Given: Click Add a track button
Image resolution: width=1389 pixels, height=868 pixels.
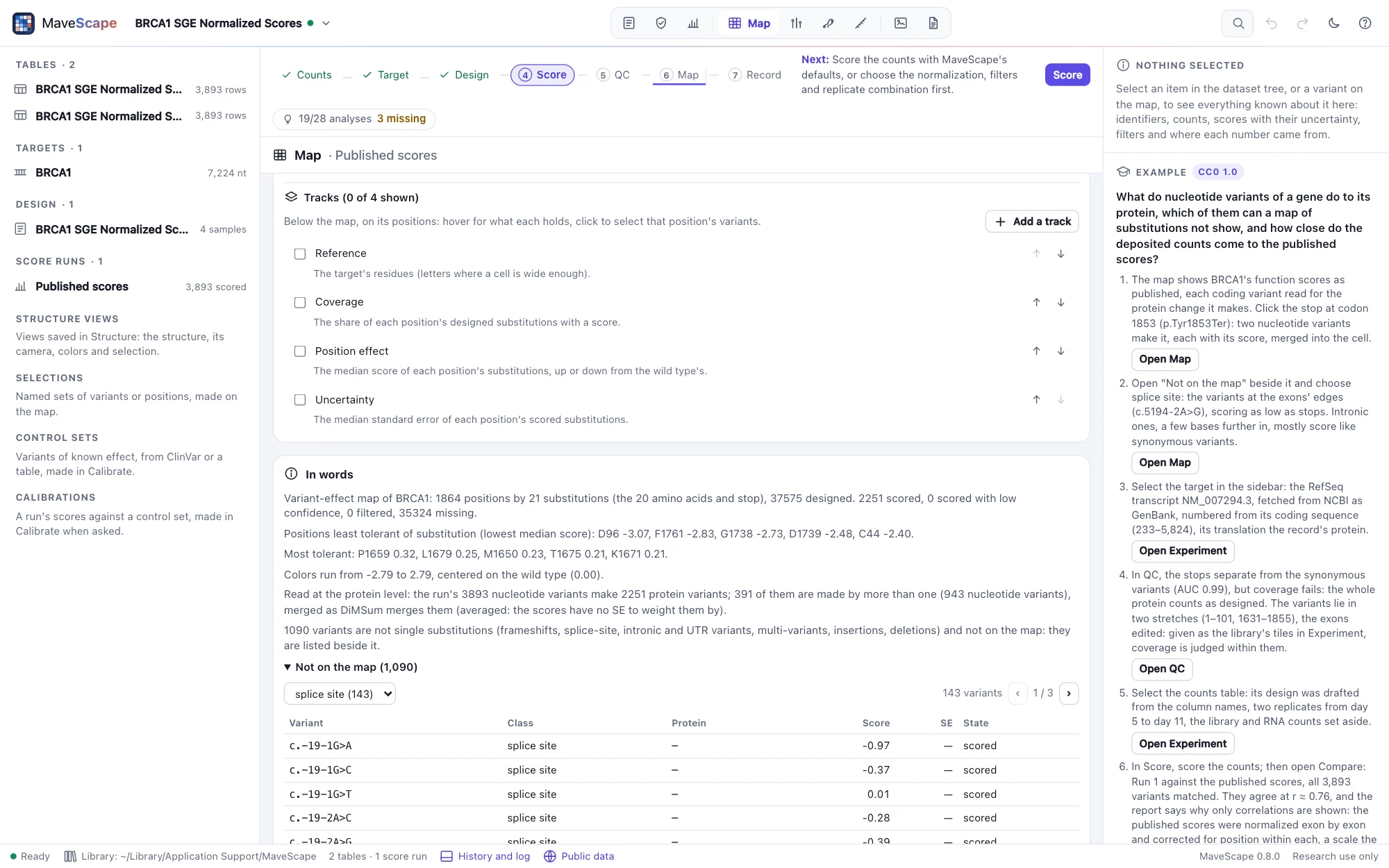Looking at the screenshot, I should point(1032,222).
